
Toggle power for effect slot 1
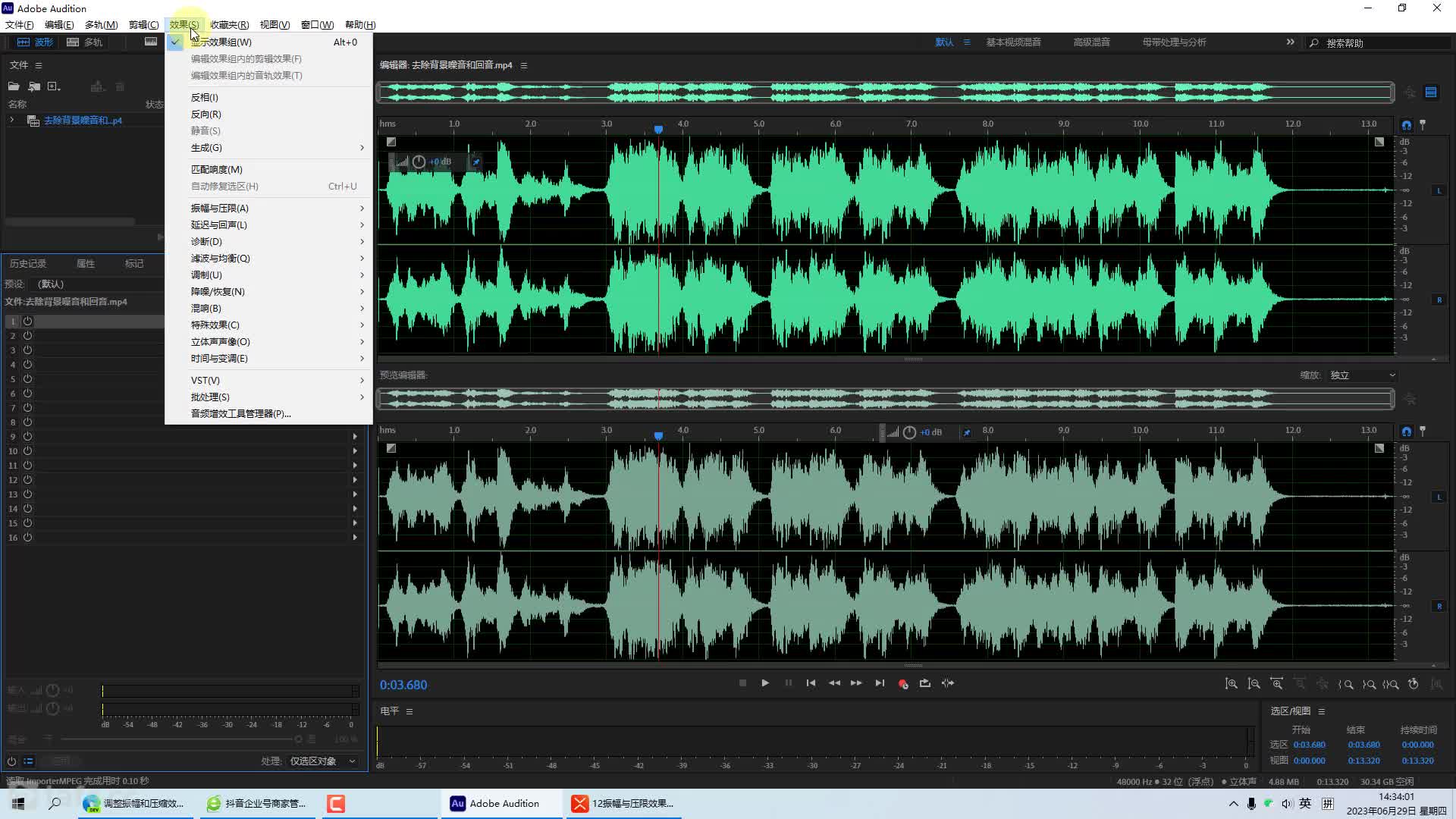(x=27, y=322)
